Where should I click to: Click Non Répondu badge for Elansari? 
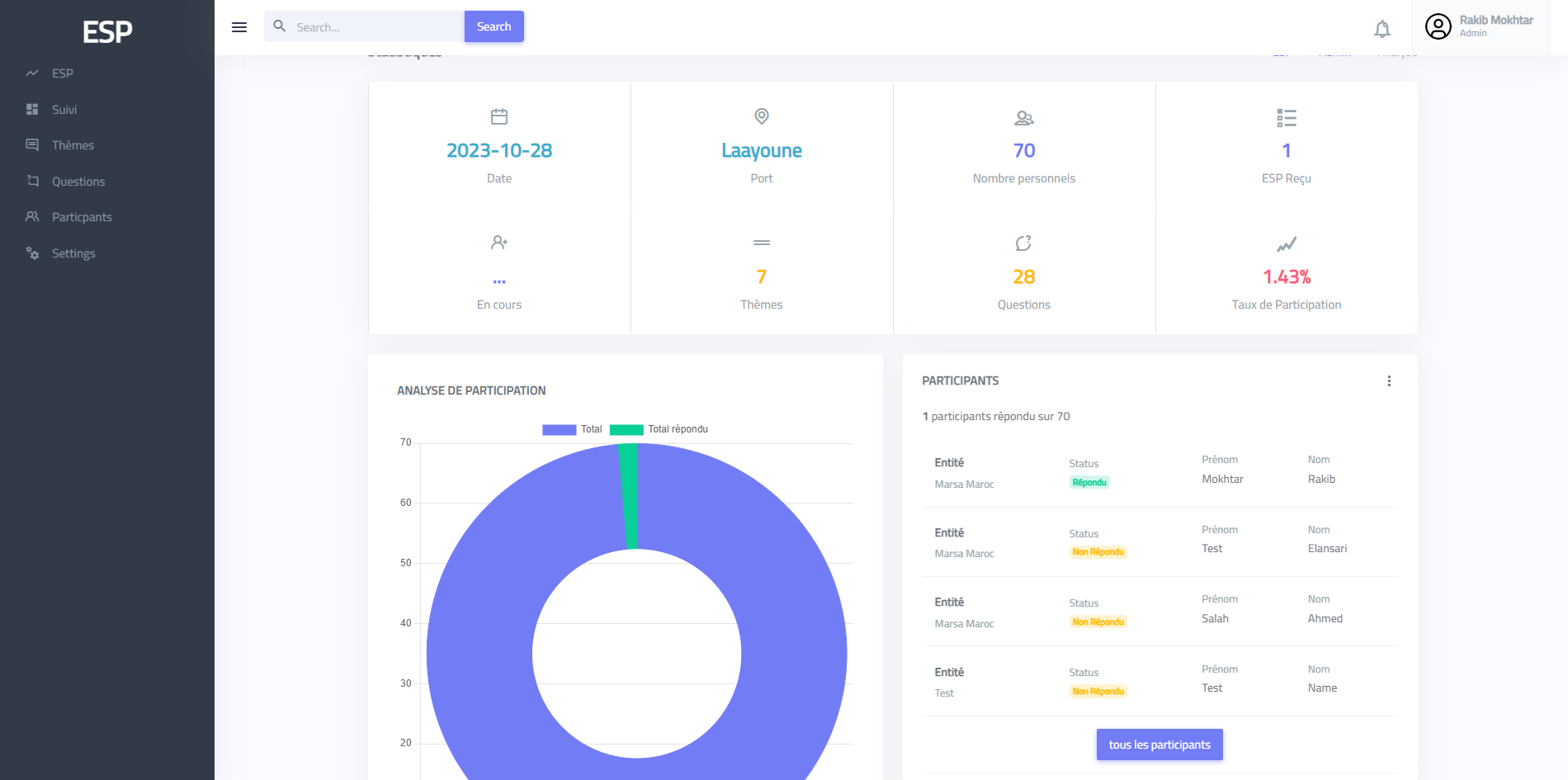(x=1098, y=552)
